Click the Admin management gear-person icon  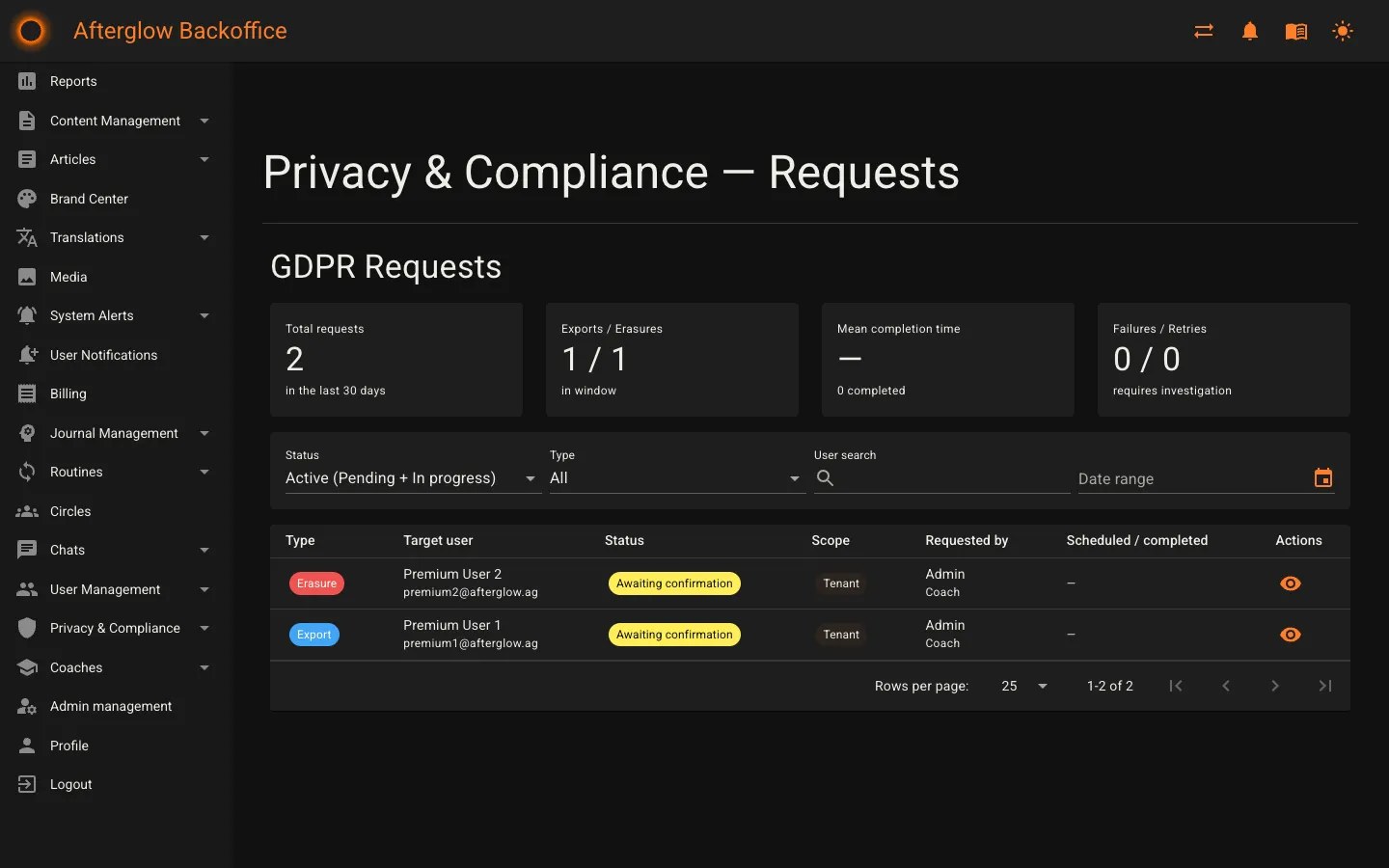coord(27,706)
